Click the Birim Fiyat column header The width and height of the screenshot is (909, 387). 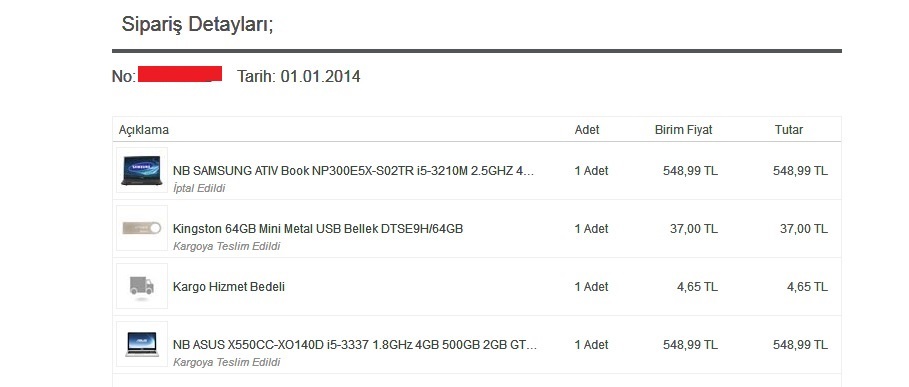683,130
